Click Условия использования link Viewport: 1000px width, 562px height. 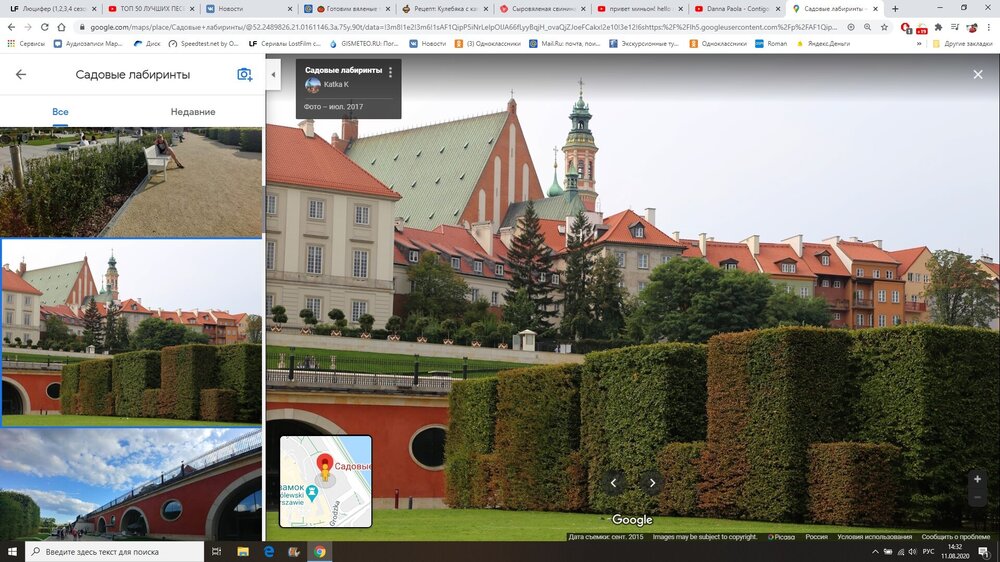[x=875, y=537]
